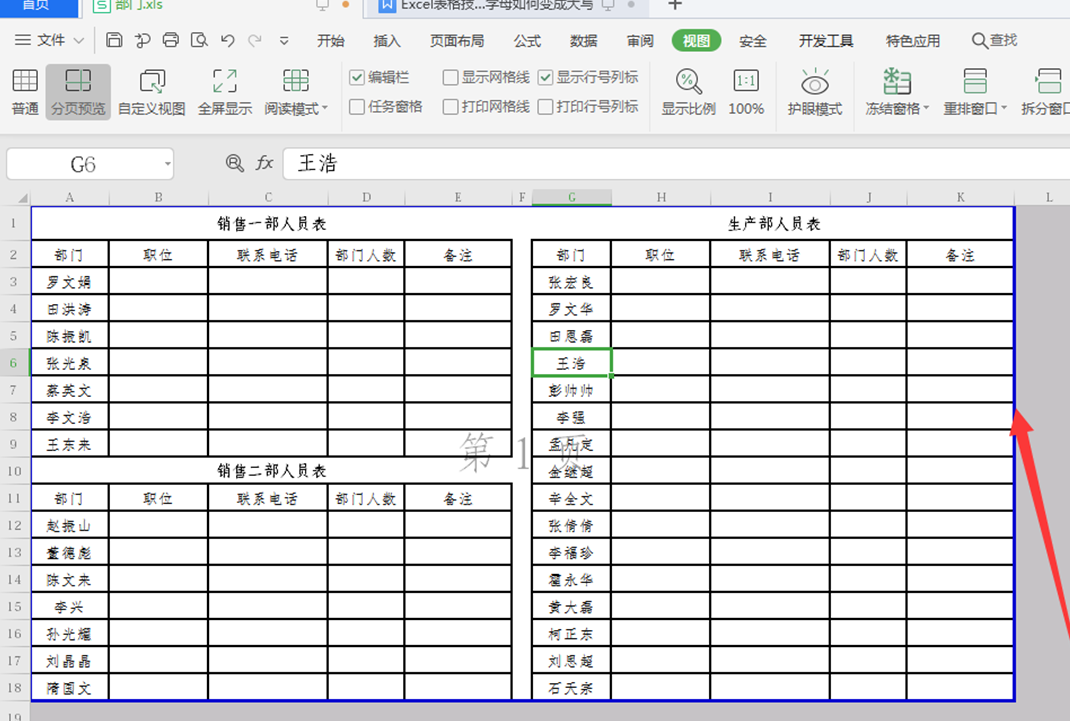Click cell containing 赵振山
The height and width of the screenshot is (721, 1070).
tap(70, 525)
